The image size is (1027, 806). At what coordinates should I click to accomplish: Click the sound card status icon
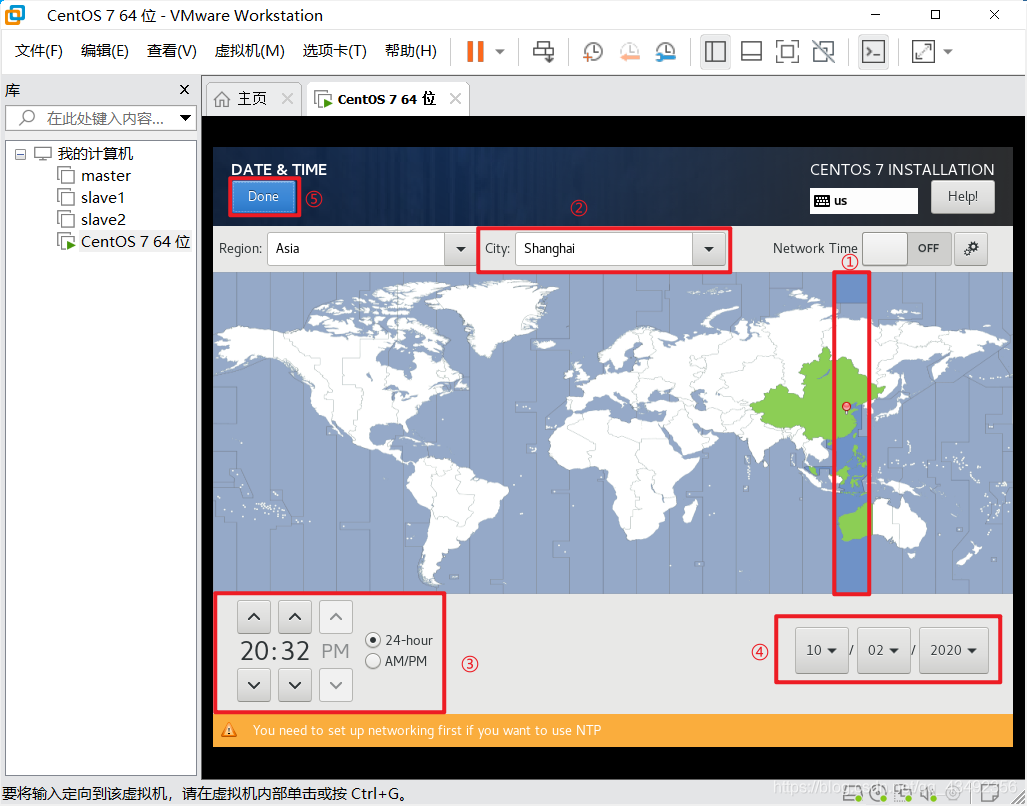point(929,794)
